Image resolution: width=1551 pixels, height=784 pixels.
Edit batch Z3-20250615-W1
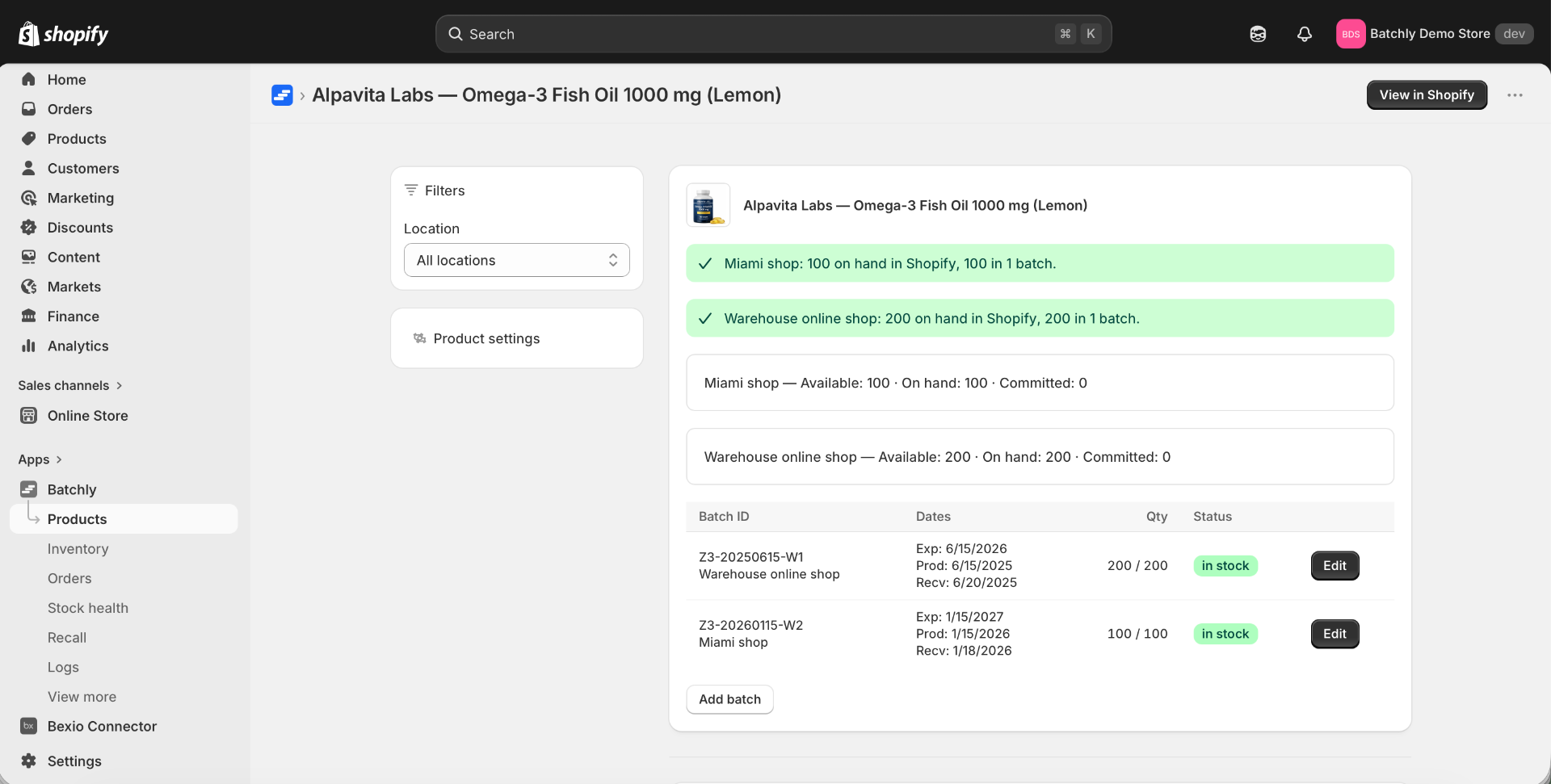[1335, 566]
